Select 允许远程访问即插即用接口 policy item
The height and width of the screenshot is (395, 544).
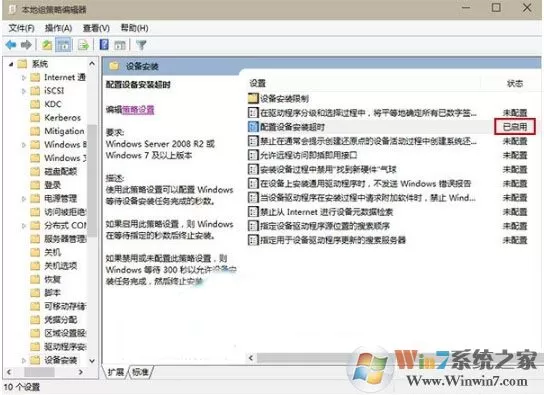click(308, 155)
